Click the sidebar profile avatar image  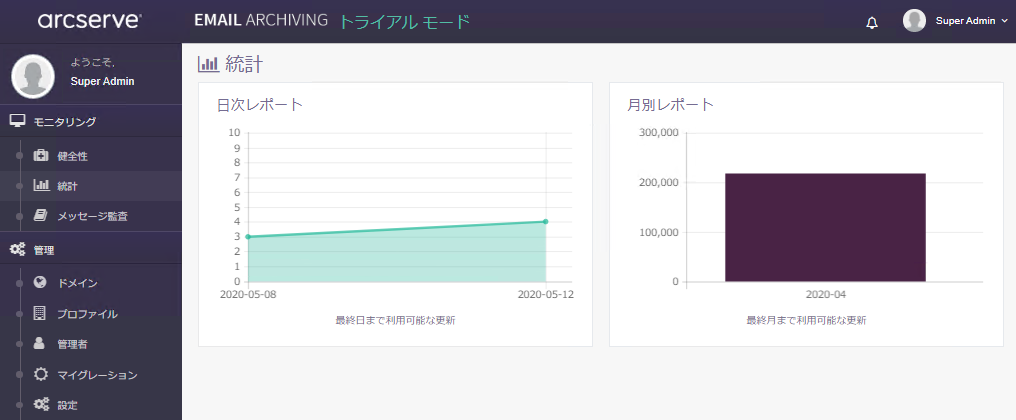coord(32,76)
